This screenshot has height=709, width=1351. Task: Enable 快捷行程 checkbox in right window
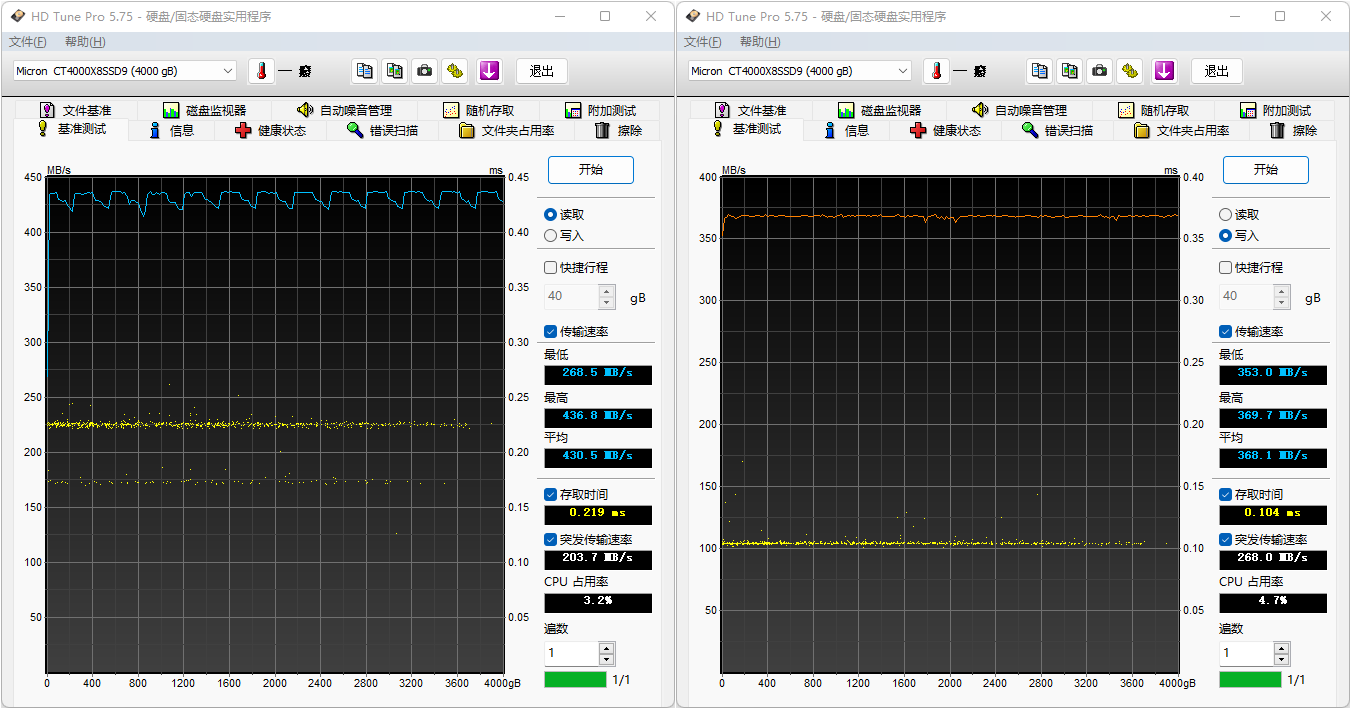1225,268
